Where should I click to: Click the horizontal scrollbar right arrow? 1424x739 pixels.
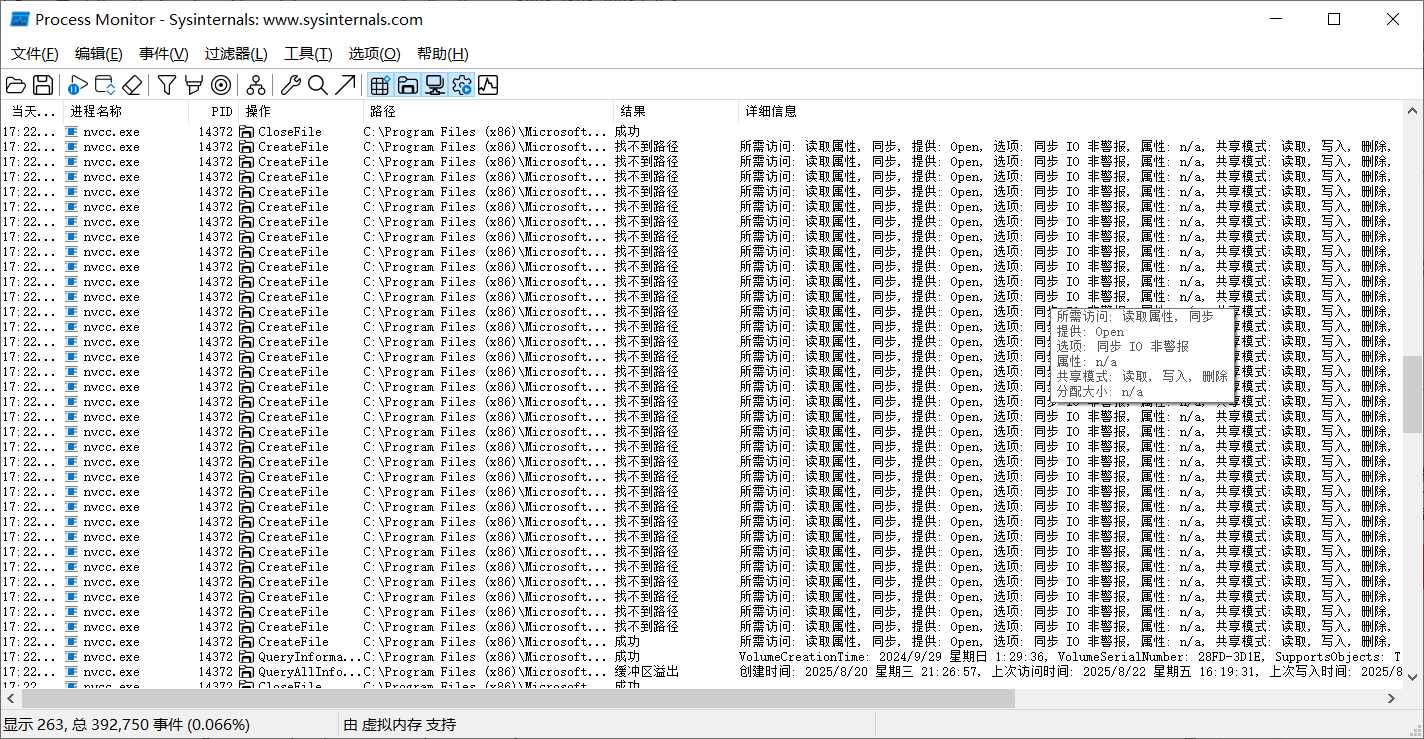pos(1393,699)
